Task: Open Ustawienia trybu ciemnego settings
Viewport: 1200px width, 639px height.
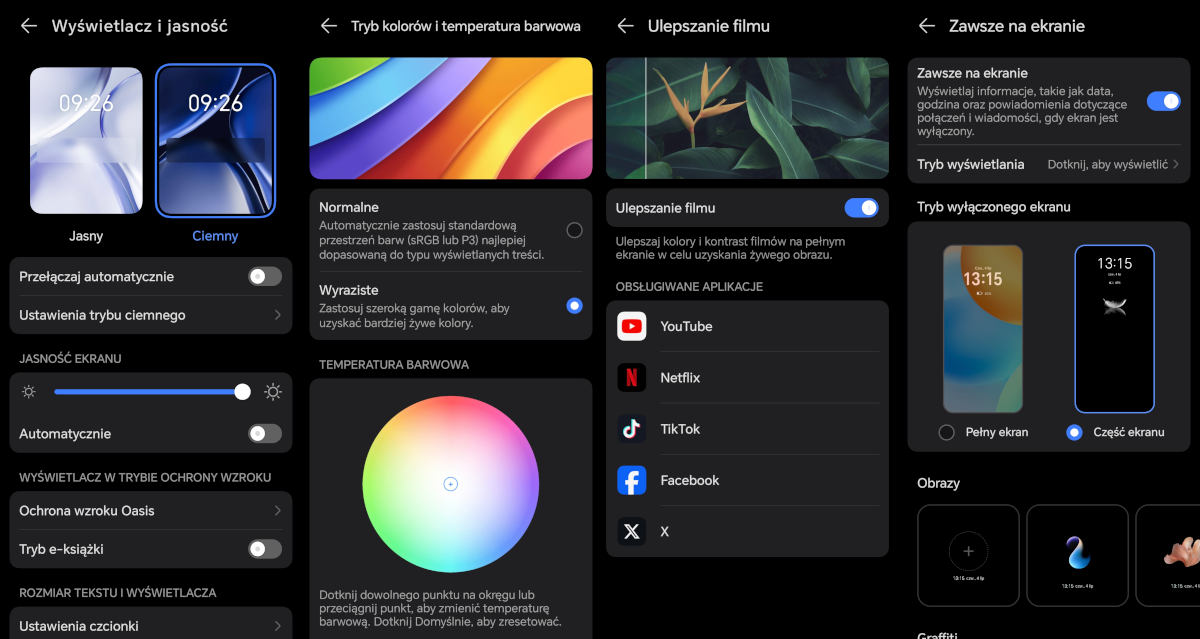Action: 150,315
